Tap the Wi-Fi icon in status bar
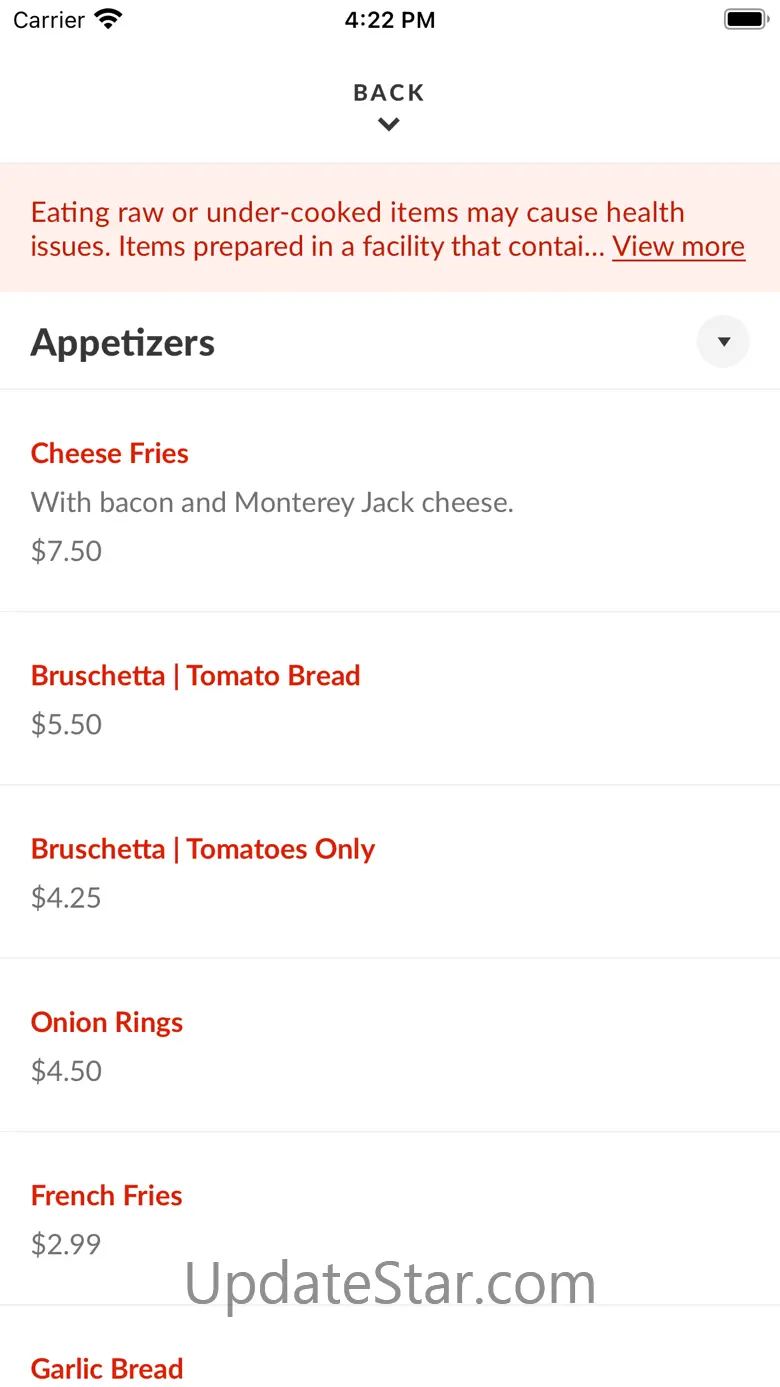The width and height of the screenshot is (780, 1387). pos(108,19)
